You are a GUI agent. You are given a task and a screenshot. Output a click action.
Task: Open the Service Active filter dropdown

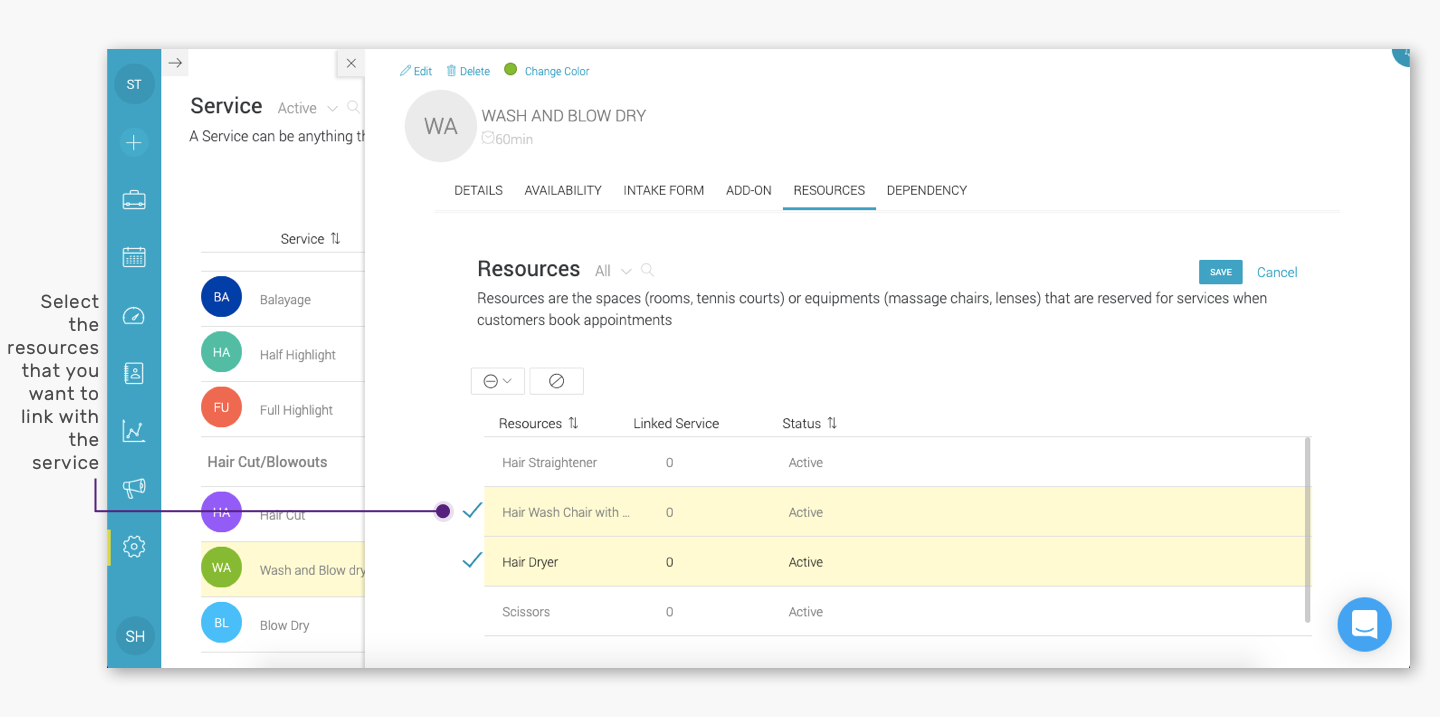click(x=308, y=108)
